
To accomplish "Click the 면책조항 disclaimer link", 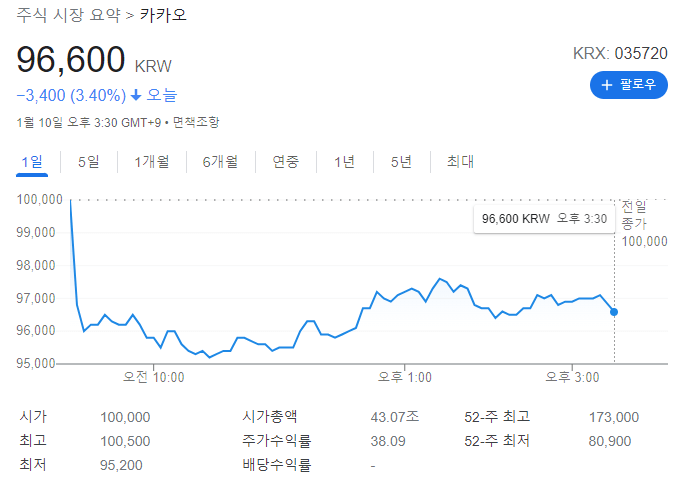I will pos(196,122).
